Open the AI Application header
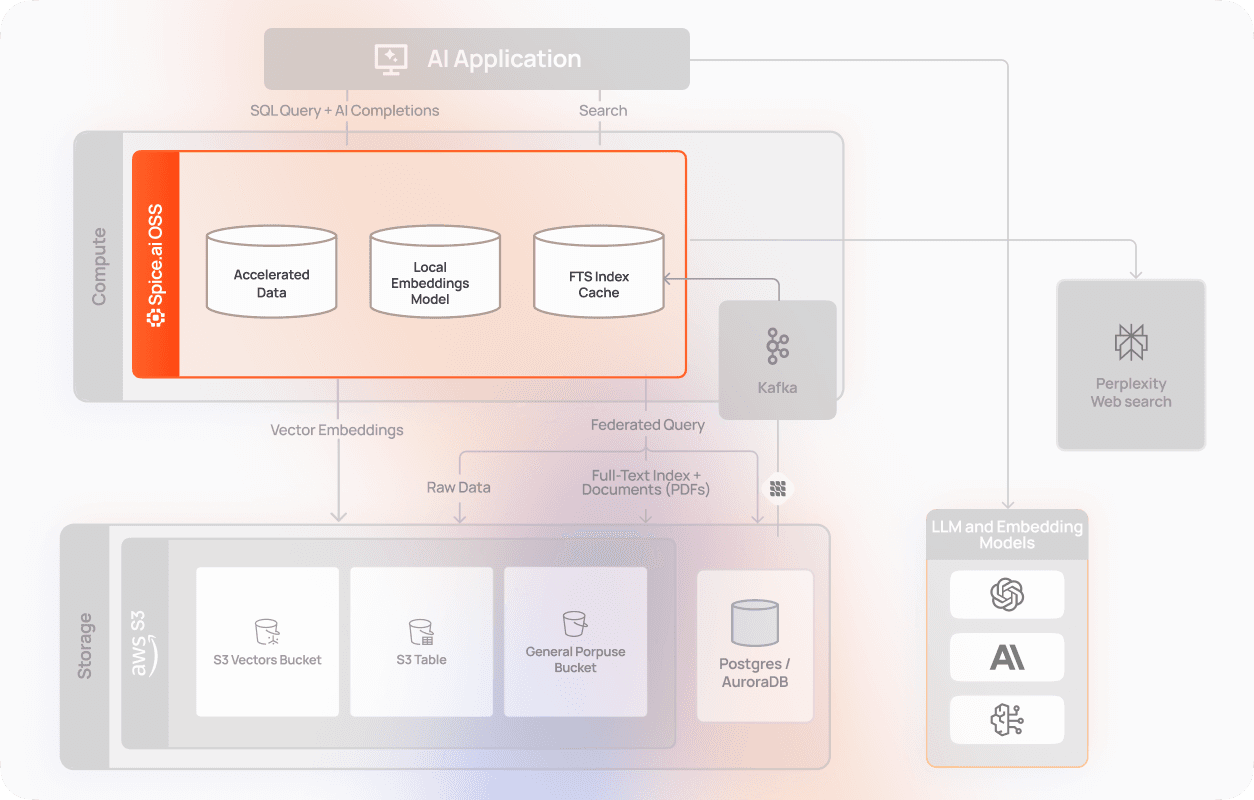This screenshot has height=800, width=1254. [476, 58]
